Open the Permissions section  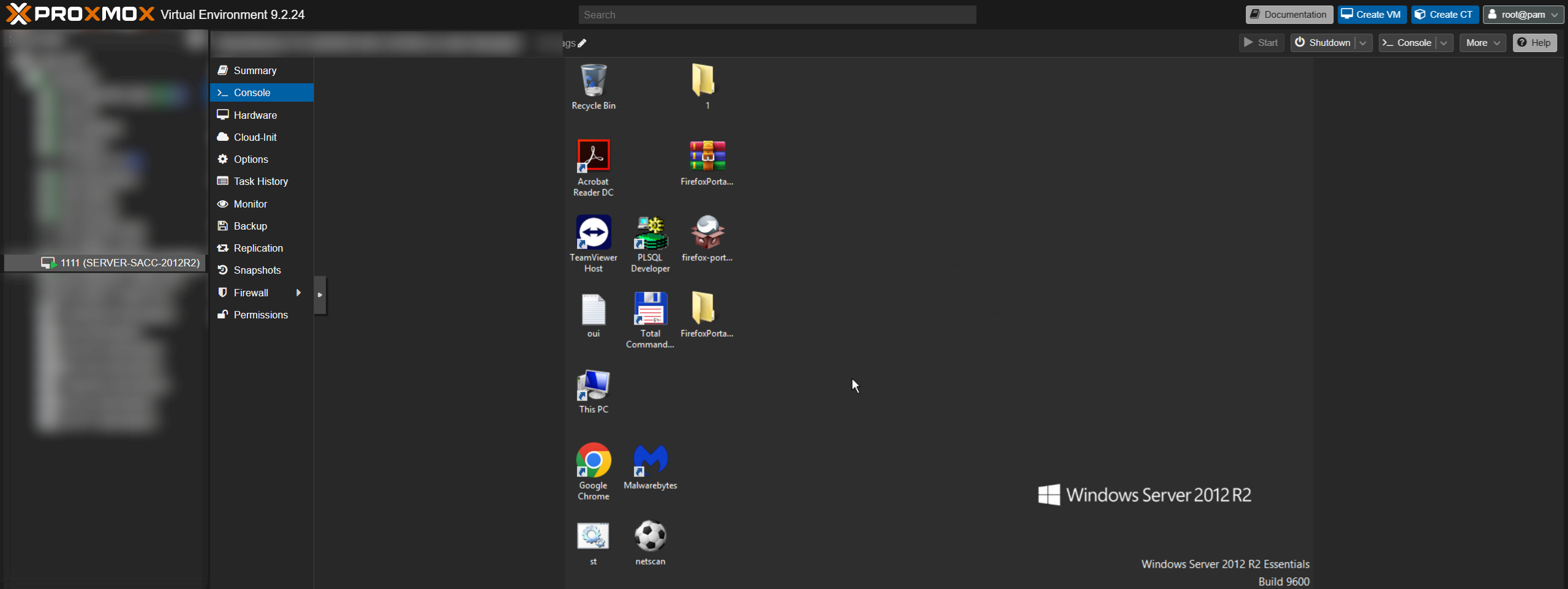pyautogui.click(x=262, y=315)
